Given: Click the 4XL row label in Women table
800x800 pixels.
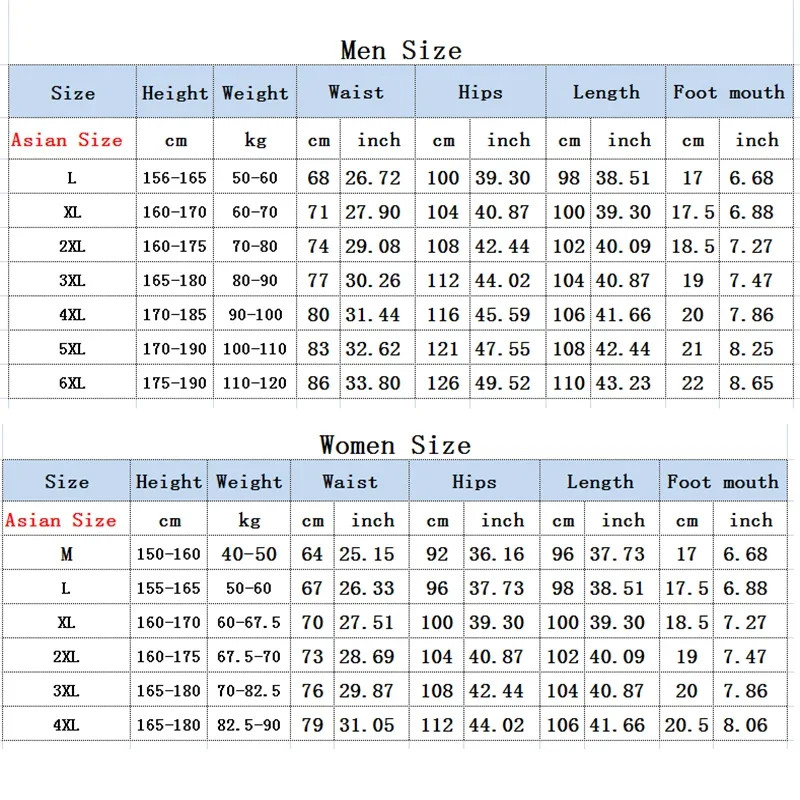Looking at the screenshot, I should (66, 724).
